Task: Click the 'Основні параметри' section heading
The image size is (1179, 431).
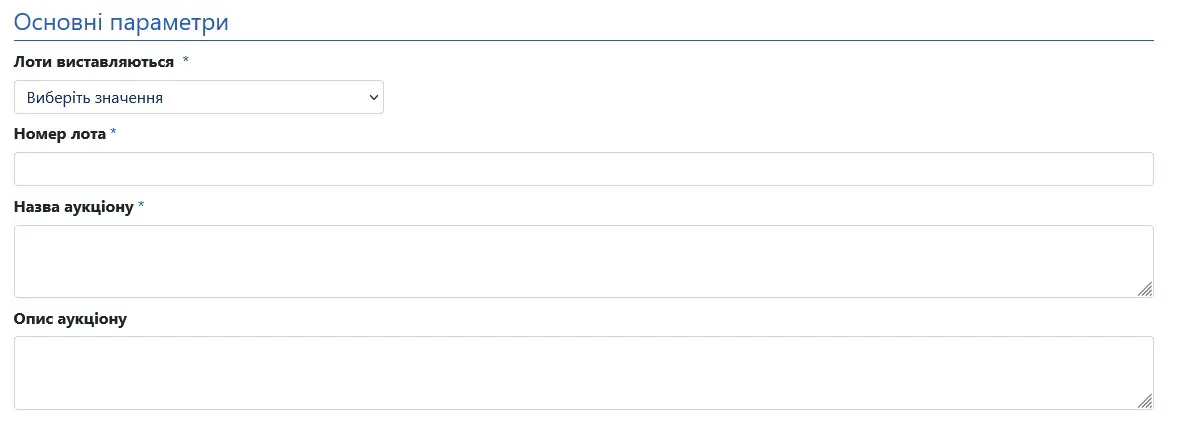Action: tap(121, 22)
